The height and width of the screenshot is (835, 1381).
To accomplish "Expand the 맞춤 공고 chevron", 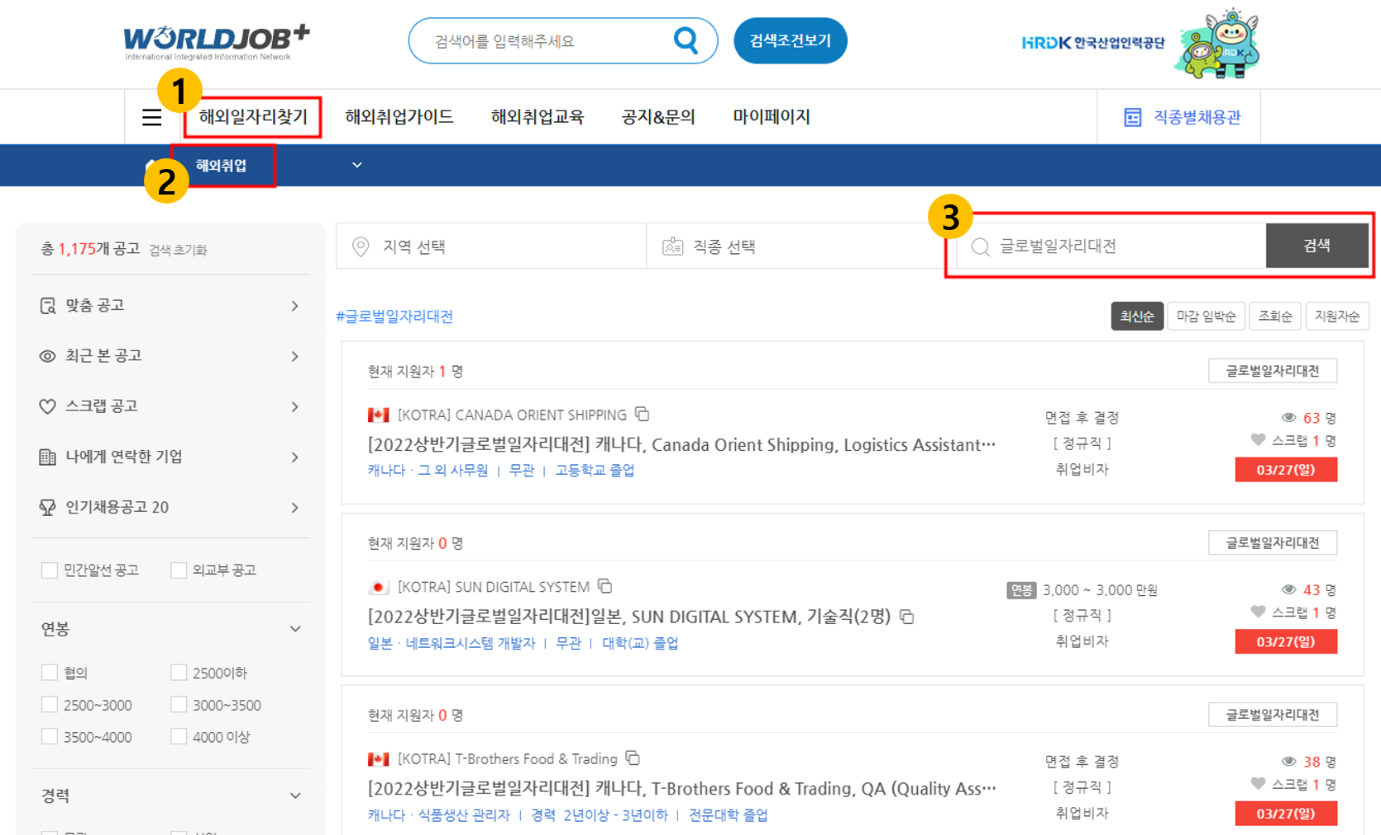I will 295,306.
